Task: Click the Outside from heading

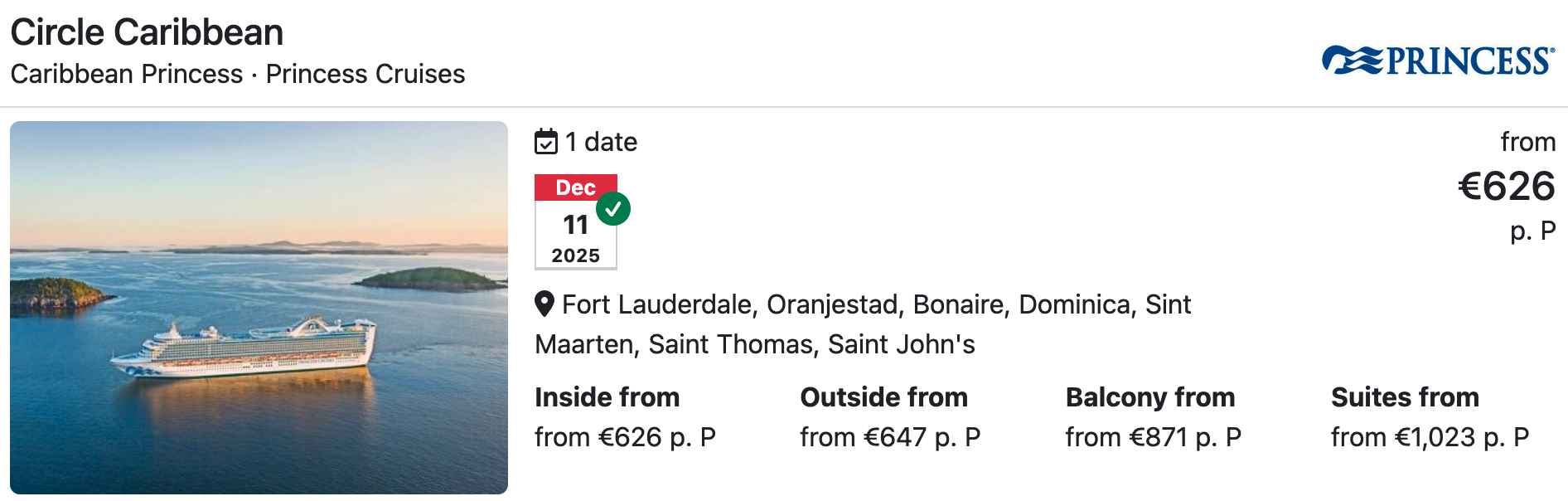Action: pyautogui.click(x=883, y=397)
